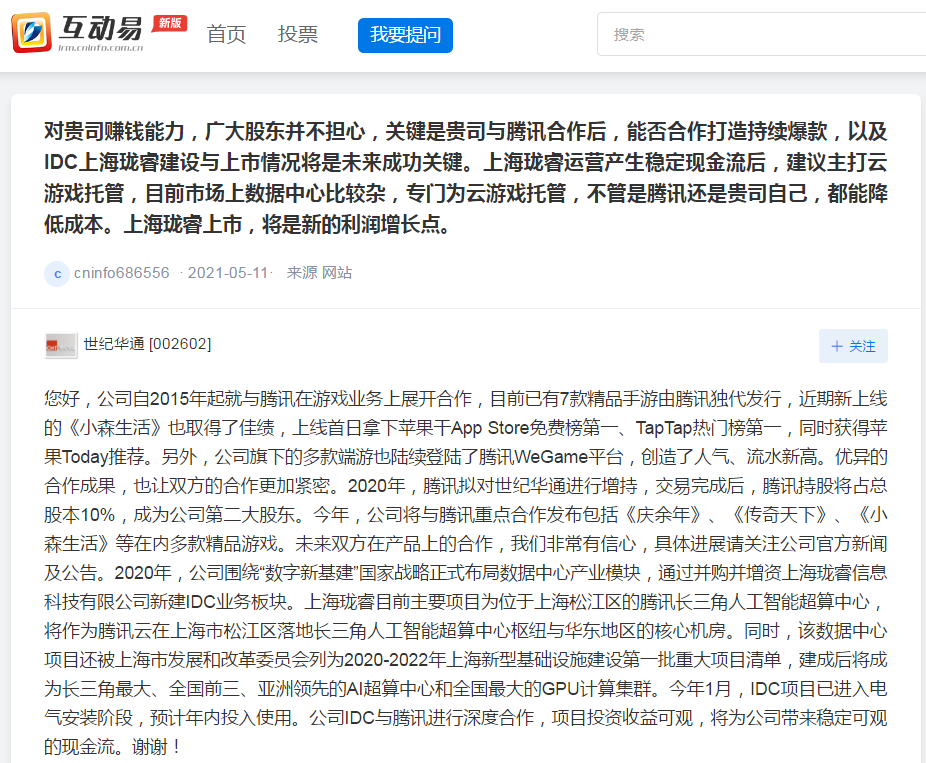
Task: Click the stock code [002602]
Action: click(180, 345)
